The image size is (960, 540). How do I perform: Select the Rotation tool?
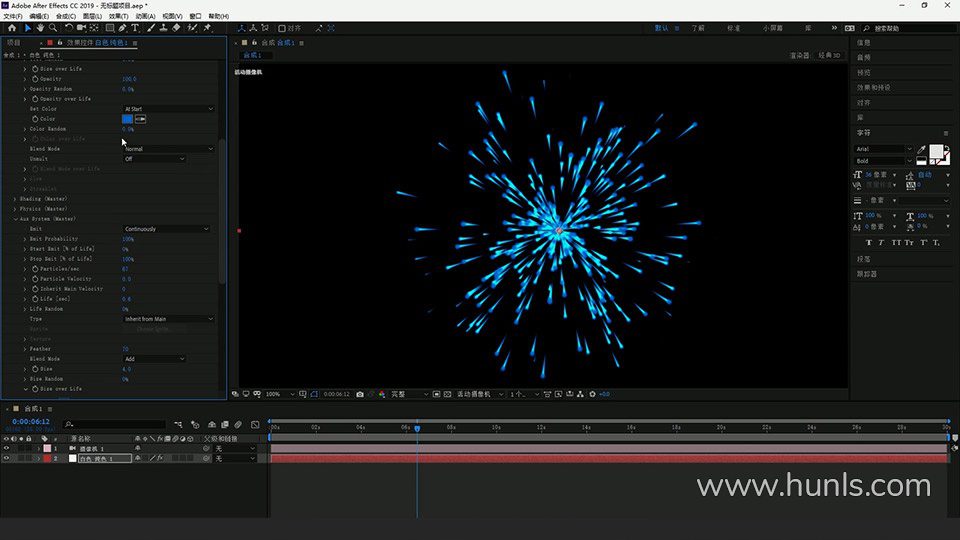point(68,28)
